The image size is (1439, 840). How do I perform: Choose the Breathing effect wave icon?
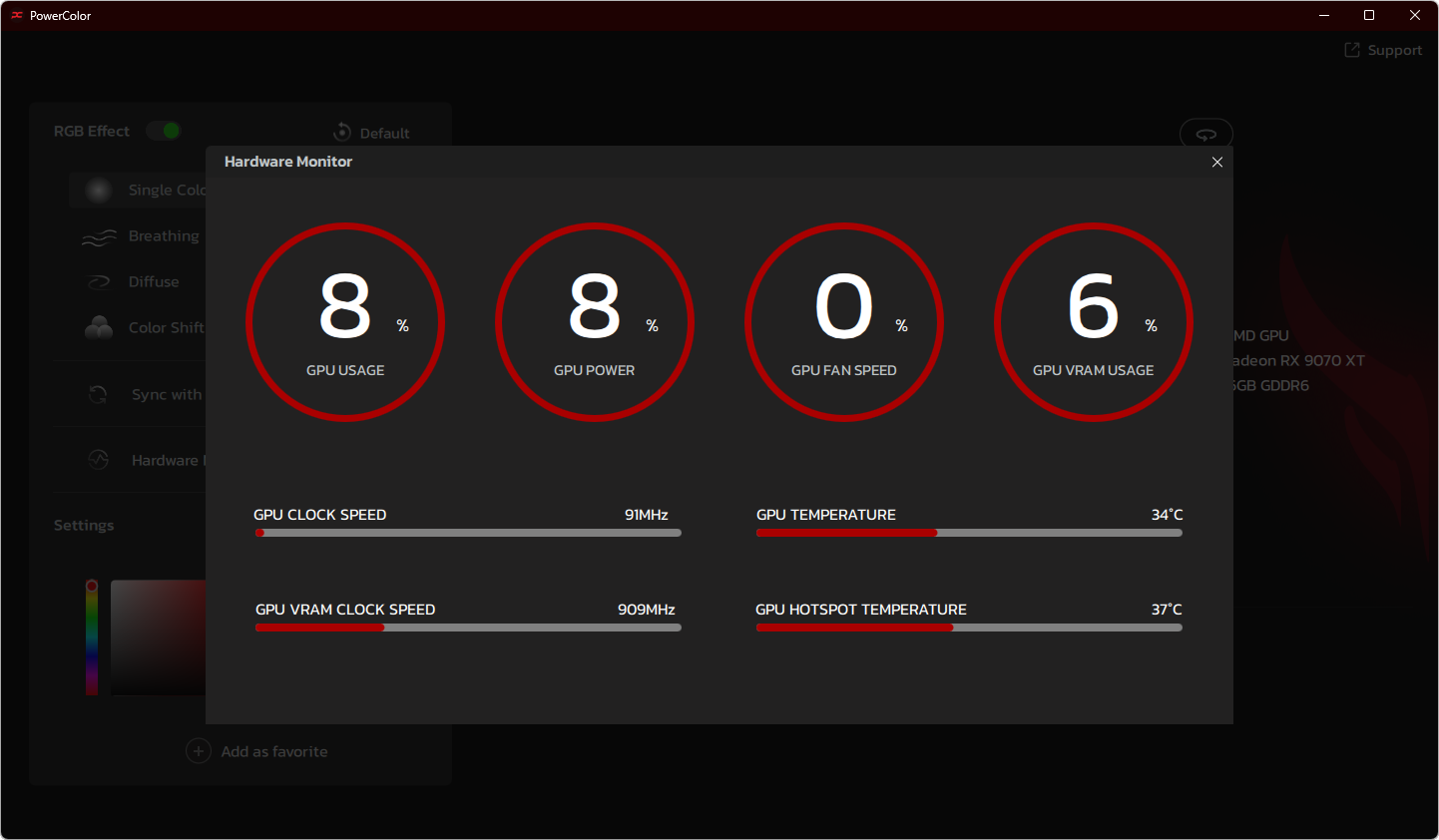tap(99, 236)
